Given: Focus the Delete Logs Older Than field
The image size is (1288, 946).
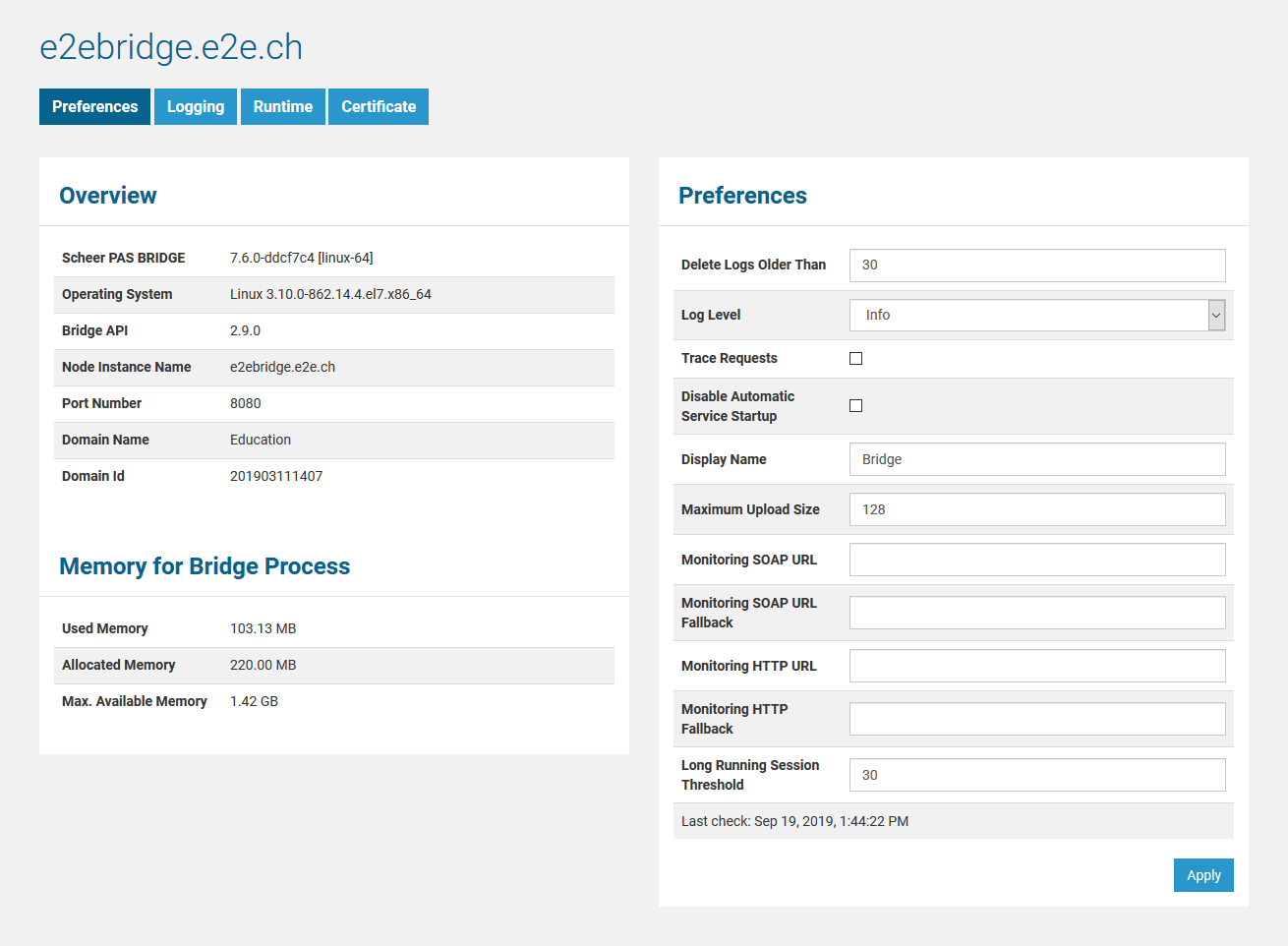Looking at the screenshot, I should pyautogui.click(x=1037, y=265).
